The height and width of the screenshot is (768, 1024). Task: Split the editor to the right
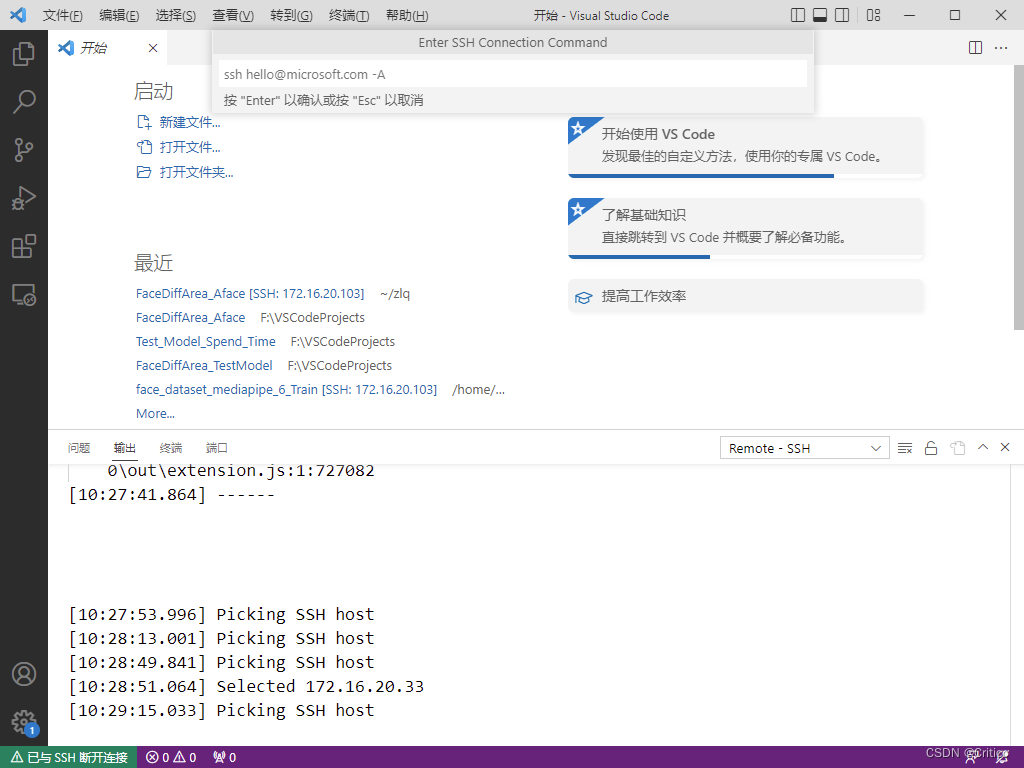975,48
